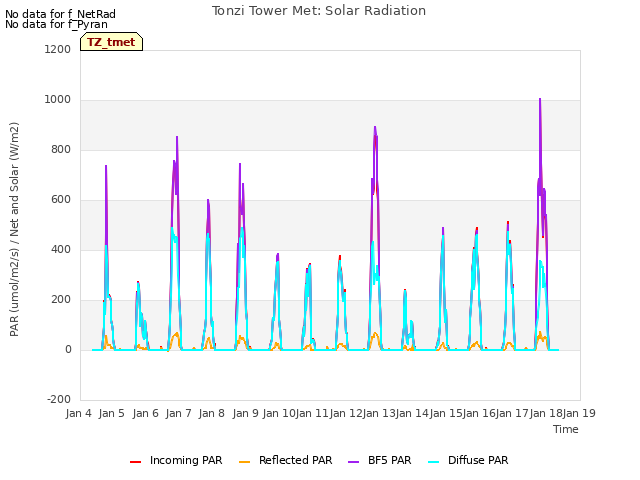The height and width of the screenshot is (480, 640).
Task: Click the purple BF5 PAR legend swatch
Action: [353, 462]
